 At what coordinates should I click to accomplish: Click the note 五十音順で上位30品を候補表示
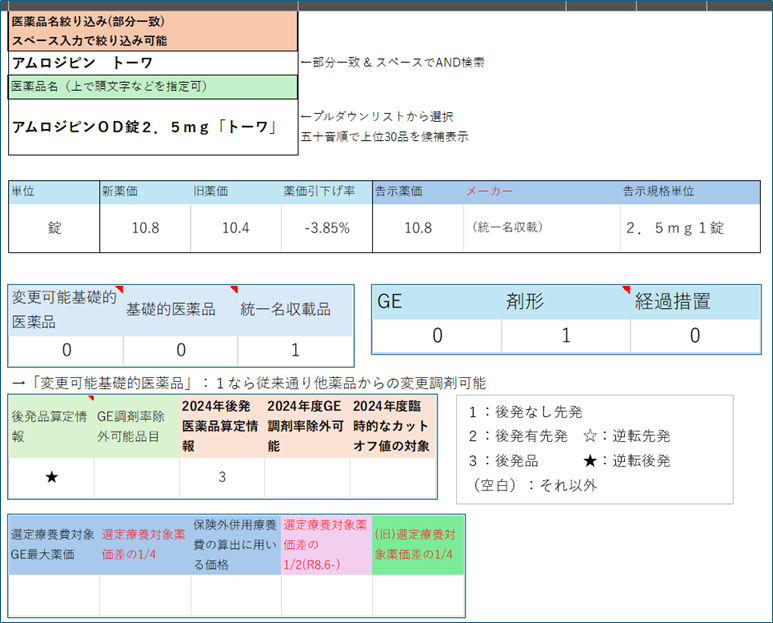pos(385,137)
